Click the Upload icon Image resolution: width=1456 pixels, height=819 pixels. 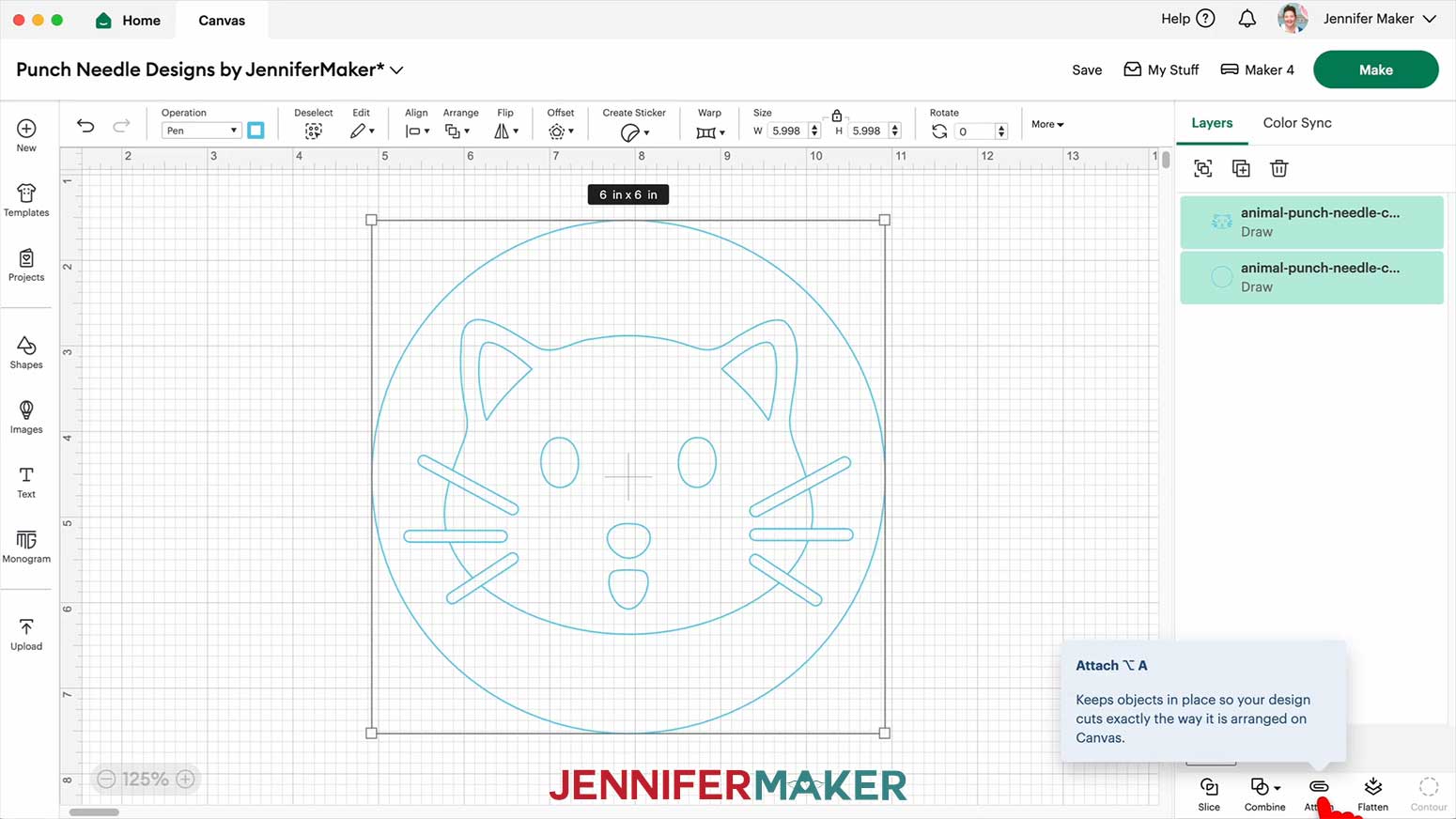click(26, 626)
